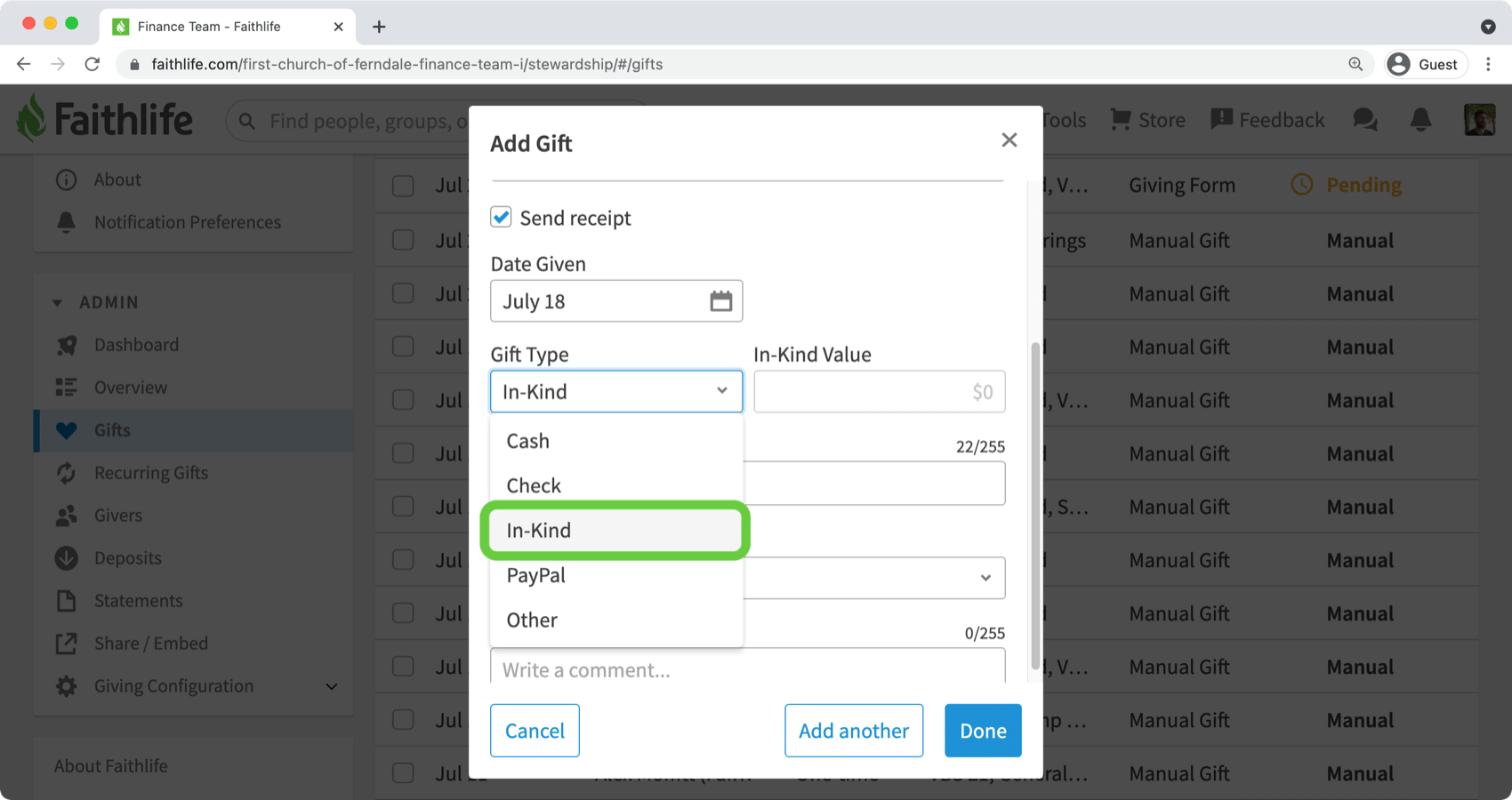Select the Giving Form row checkbox
The width and height of the screenshot is (1512, 800).
[403, 186]
